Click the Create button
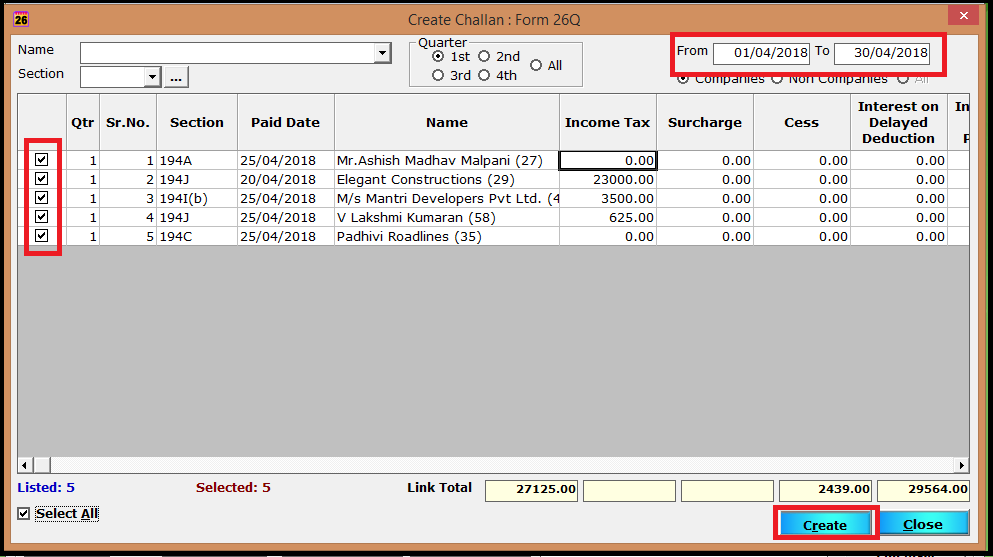This screenshot has height=557, width=993. point(825,524)
